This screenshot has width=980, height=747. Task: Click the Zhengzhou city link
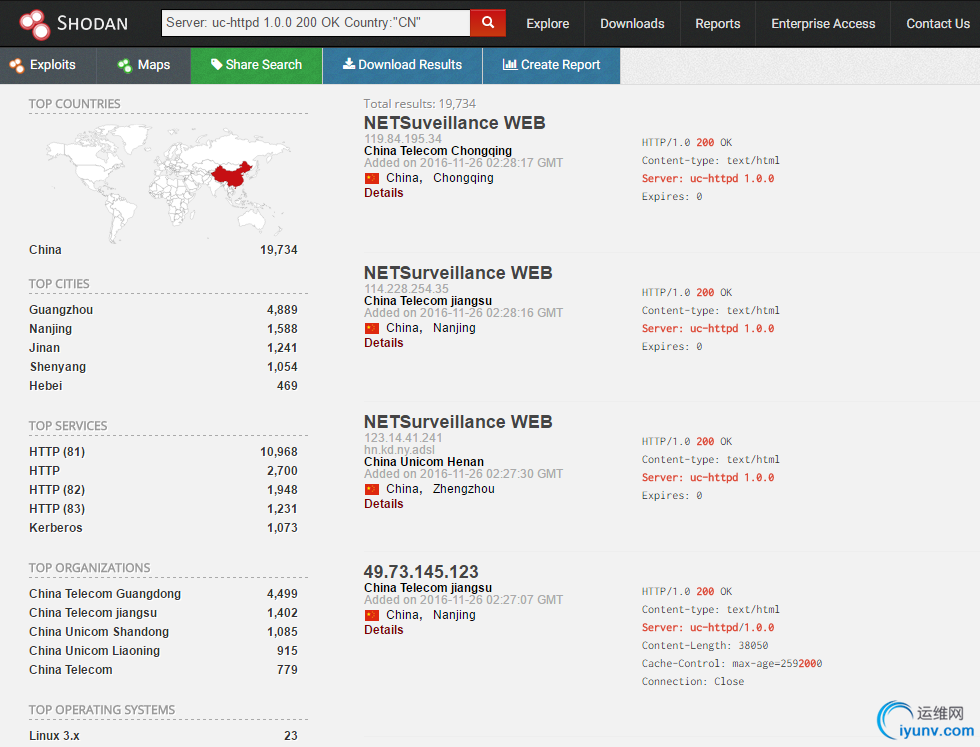464,489
